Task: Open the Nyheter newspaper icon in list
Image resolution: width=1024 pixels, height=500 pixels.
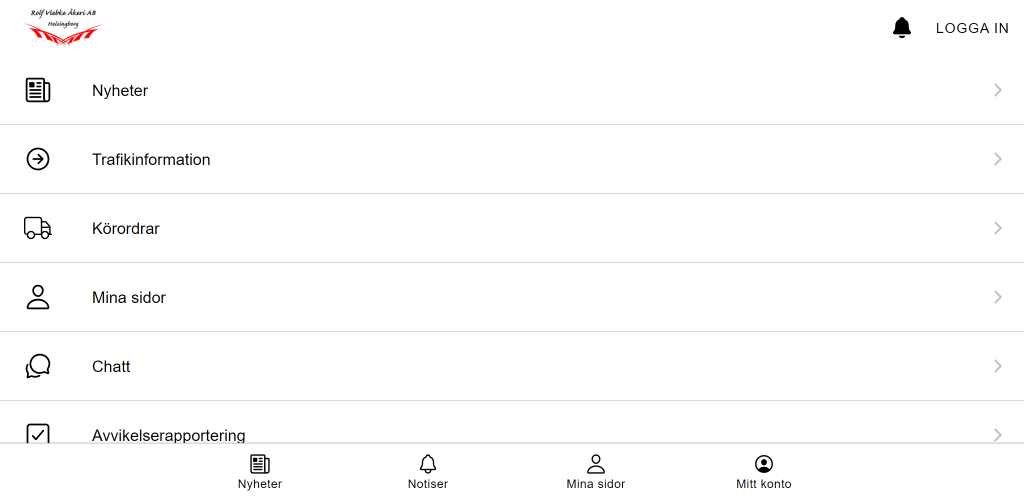Action: [38, 90]
